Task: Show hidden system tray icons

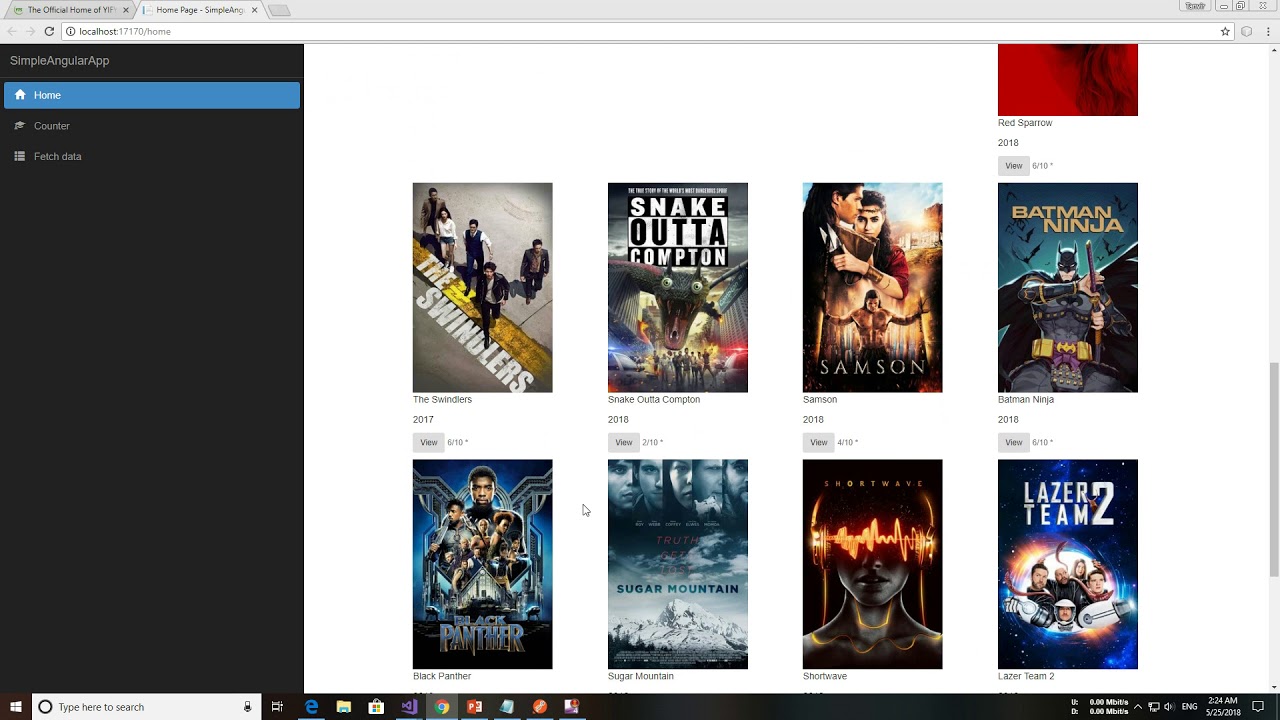Action: [1138, 707]
